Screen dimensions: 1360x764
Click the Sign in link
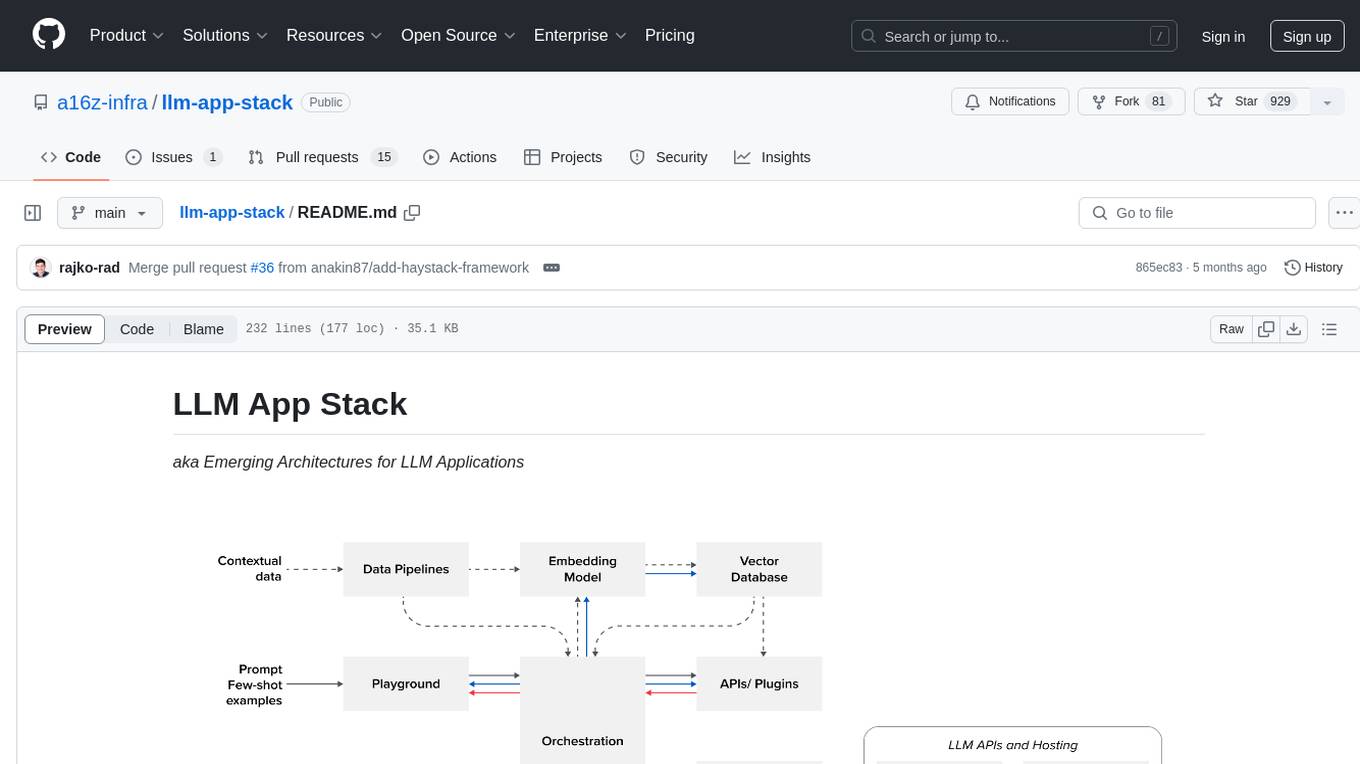click(x=1223, y=36)
